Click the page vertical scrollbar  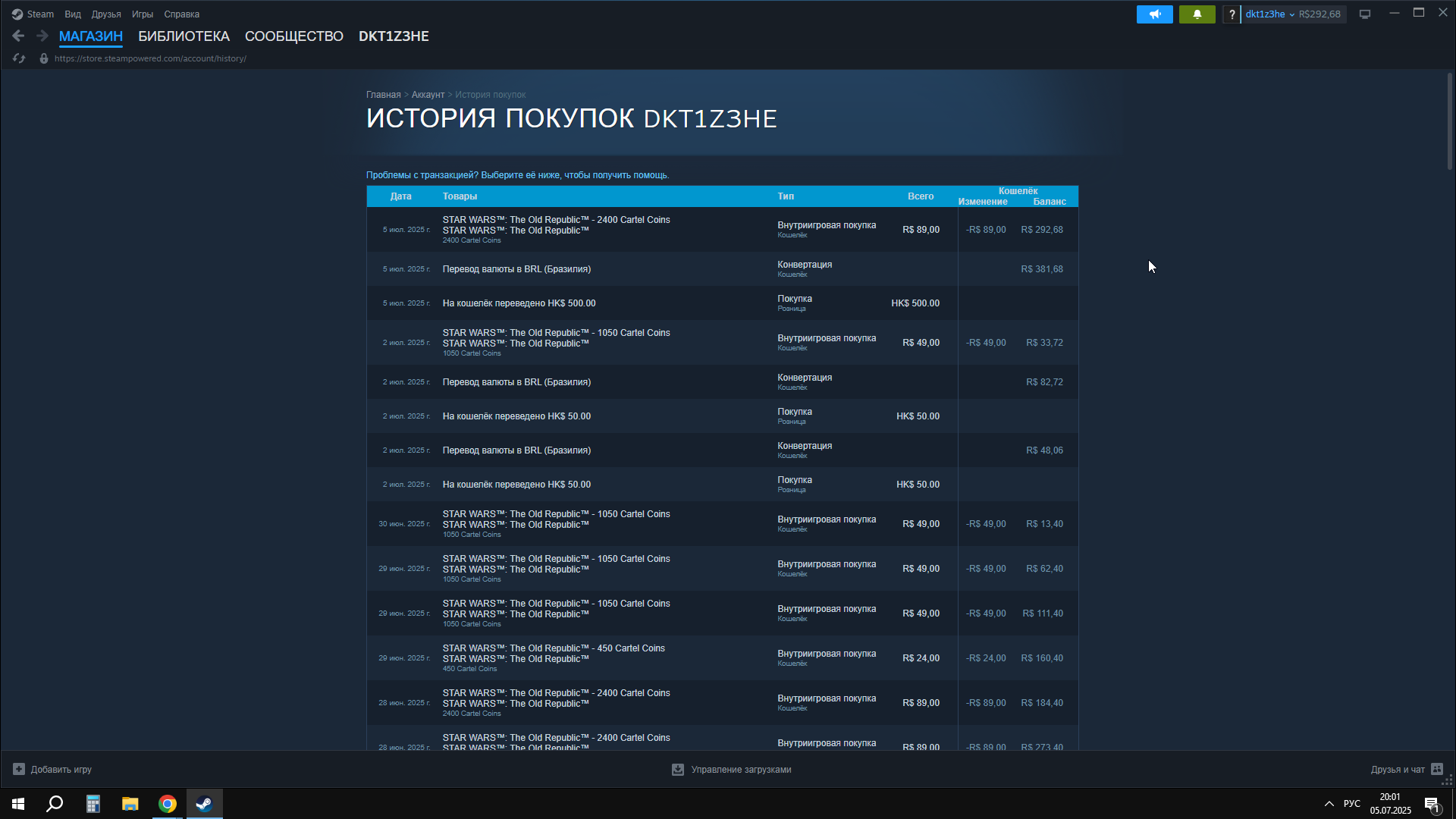pos(1450,121)
